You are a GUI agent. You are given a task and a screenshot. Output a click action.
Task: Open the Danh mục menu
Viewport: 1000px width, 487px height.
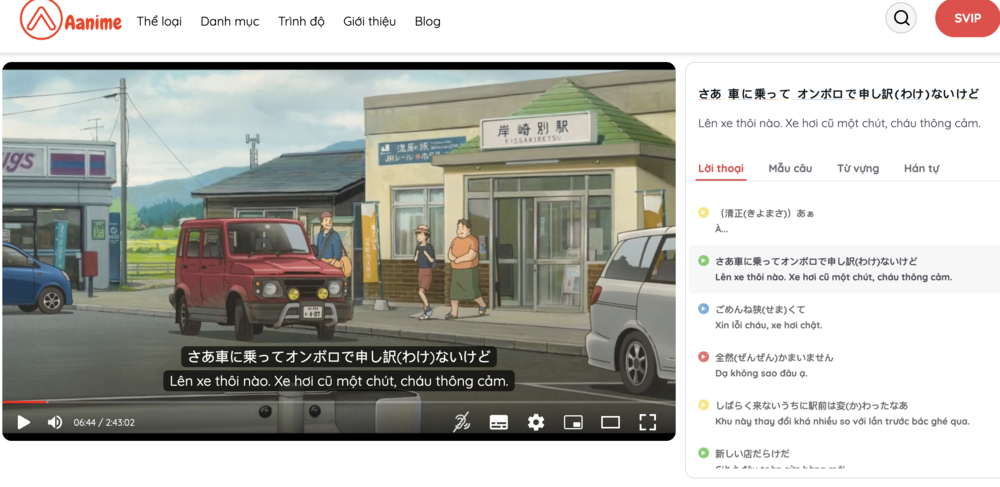click(230, 21)
